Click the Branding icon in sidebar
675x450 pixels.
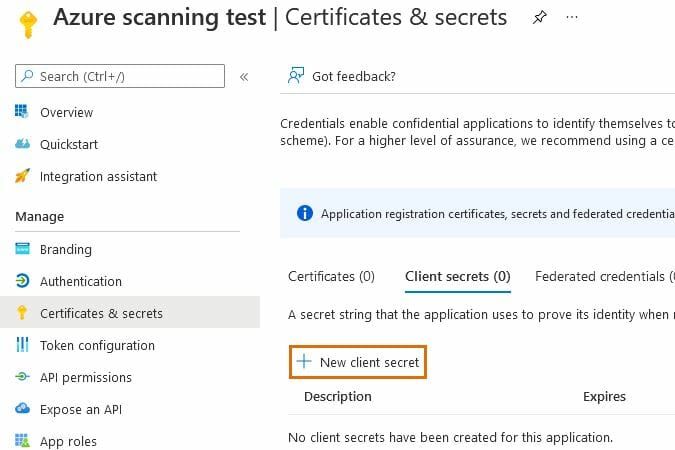point(22,249)
